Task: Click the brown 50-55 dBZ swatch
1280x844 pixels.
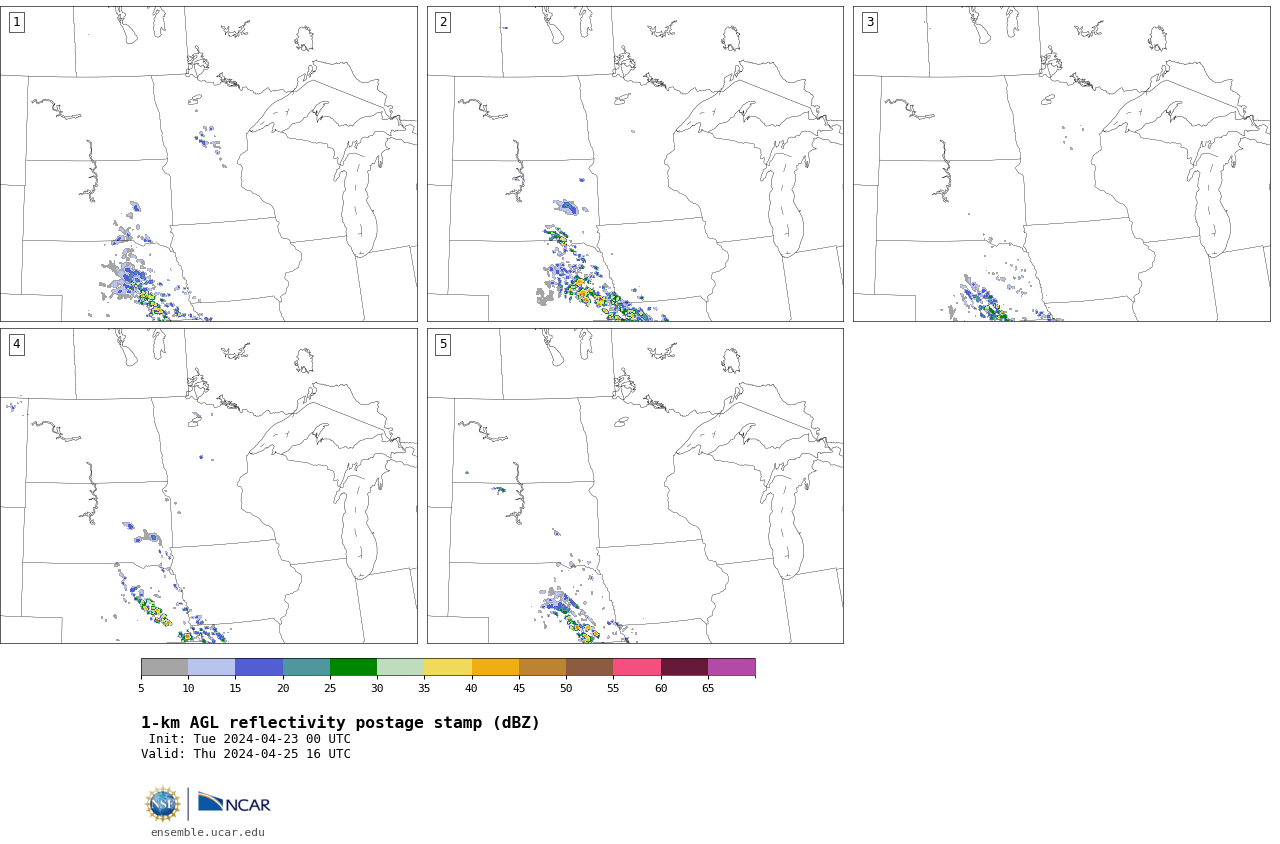Action: tap(590, 667)
